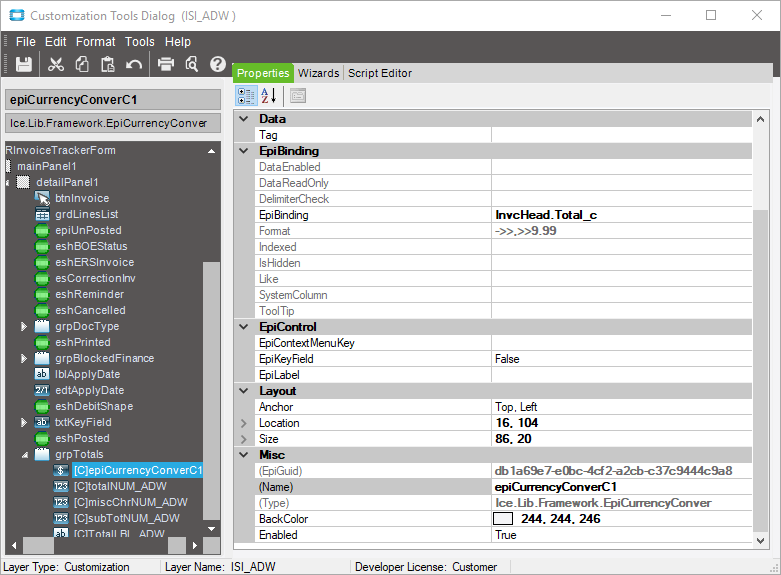Collapse the EpiBinding property category
The image size is (781, 575).
click(x=243, y=151)
